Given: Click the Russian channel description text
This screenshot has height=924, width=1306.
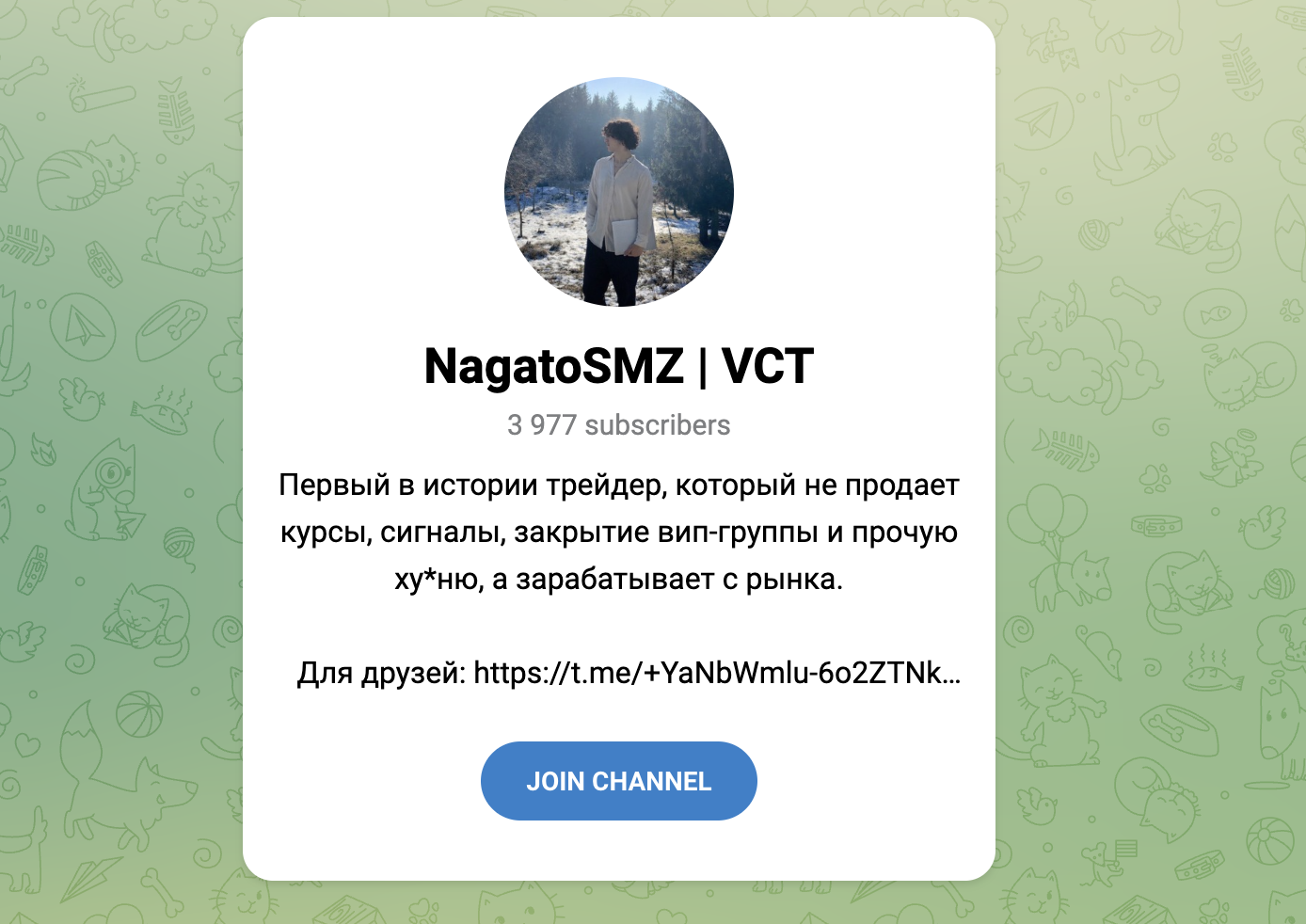Looking at the screenshot, I should 618,532.
